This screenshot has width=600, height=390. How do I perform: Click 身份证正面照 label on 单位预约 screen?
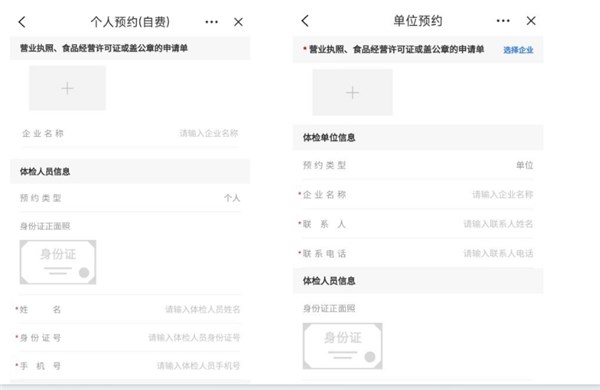pyautogui.click(x=329, y=308)
